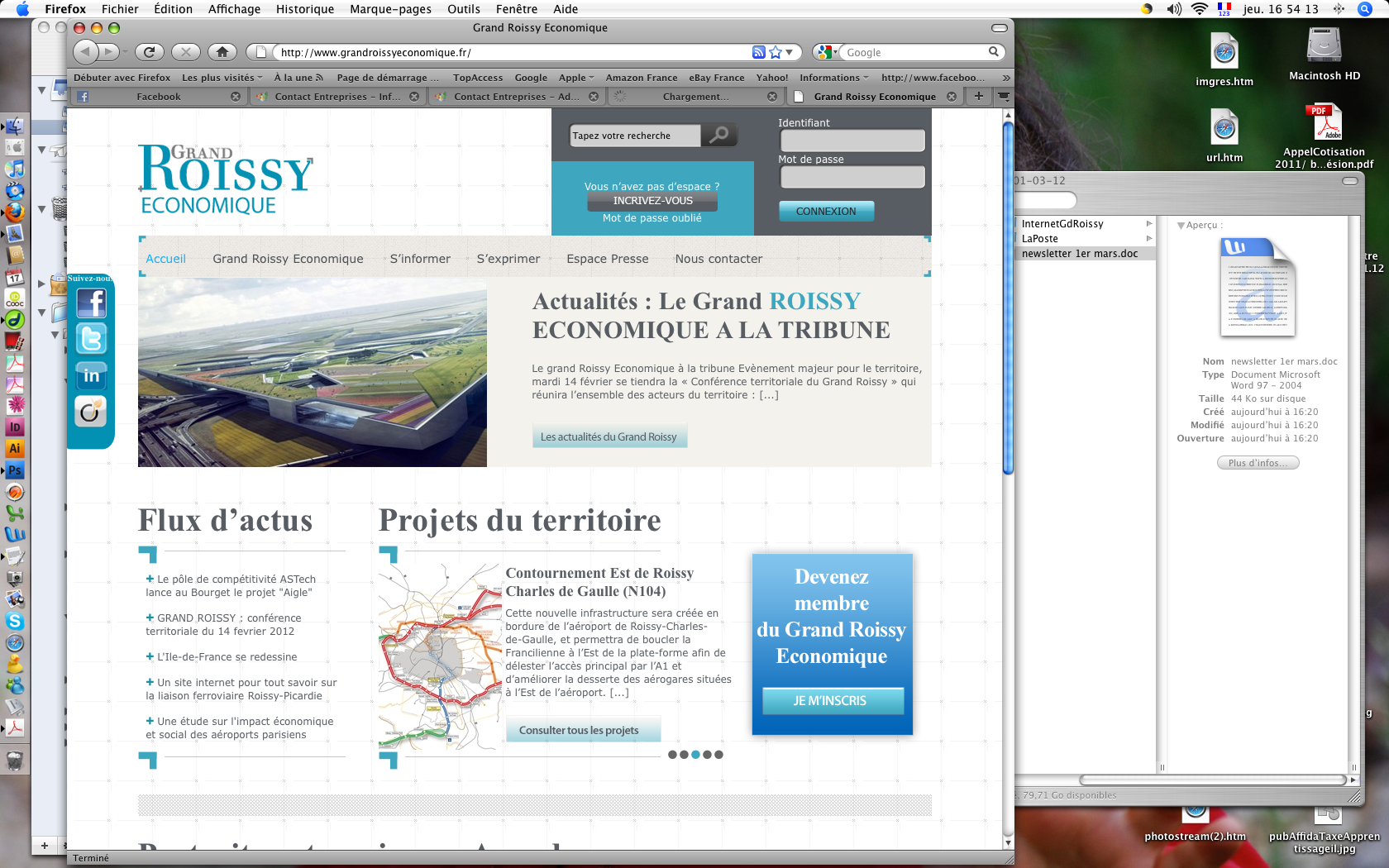Screen dimensions: 1389x868
Task: Open the Les plus visités bookmarks dropdown
Action: click(221, 78)
